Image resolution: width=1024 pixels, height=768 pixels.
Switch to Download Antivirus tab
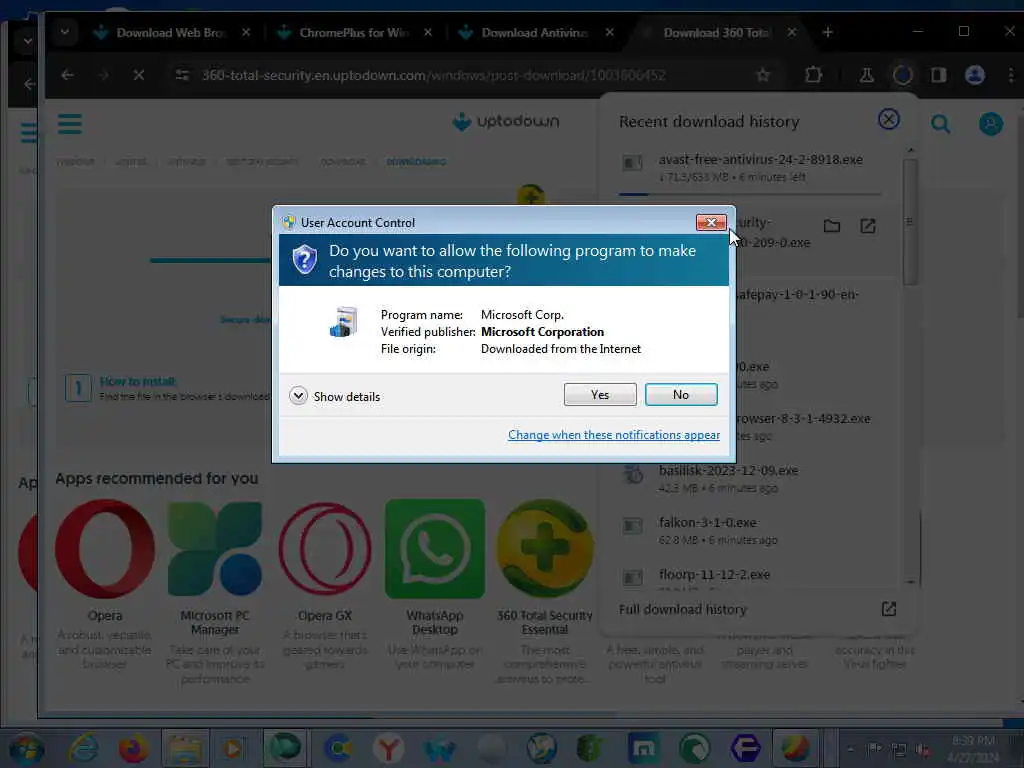[x=534, y=33]
